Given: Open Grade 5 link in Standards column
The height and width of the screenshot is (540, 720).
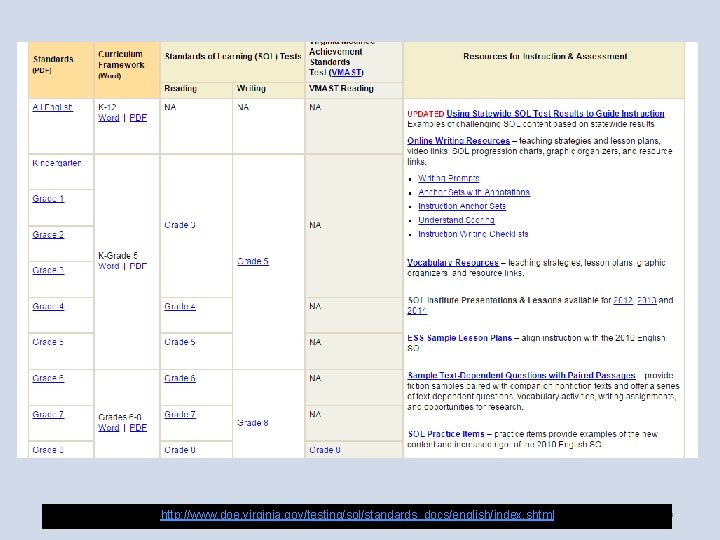Looking at the screenshot, I should click(x=48, y=342).
